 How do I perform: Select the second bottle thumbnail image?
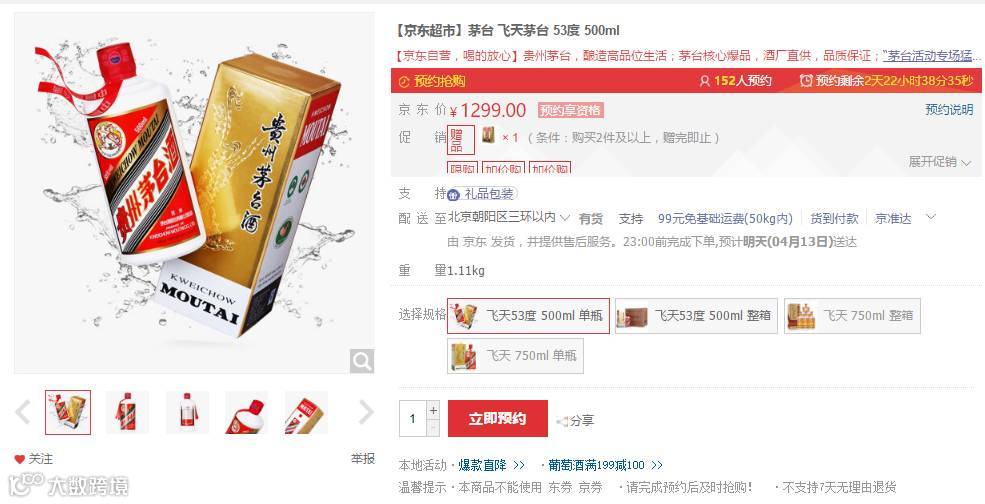tap(128, 412)
